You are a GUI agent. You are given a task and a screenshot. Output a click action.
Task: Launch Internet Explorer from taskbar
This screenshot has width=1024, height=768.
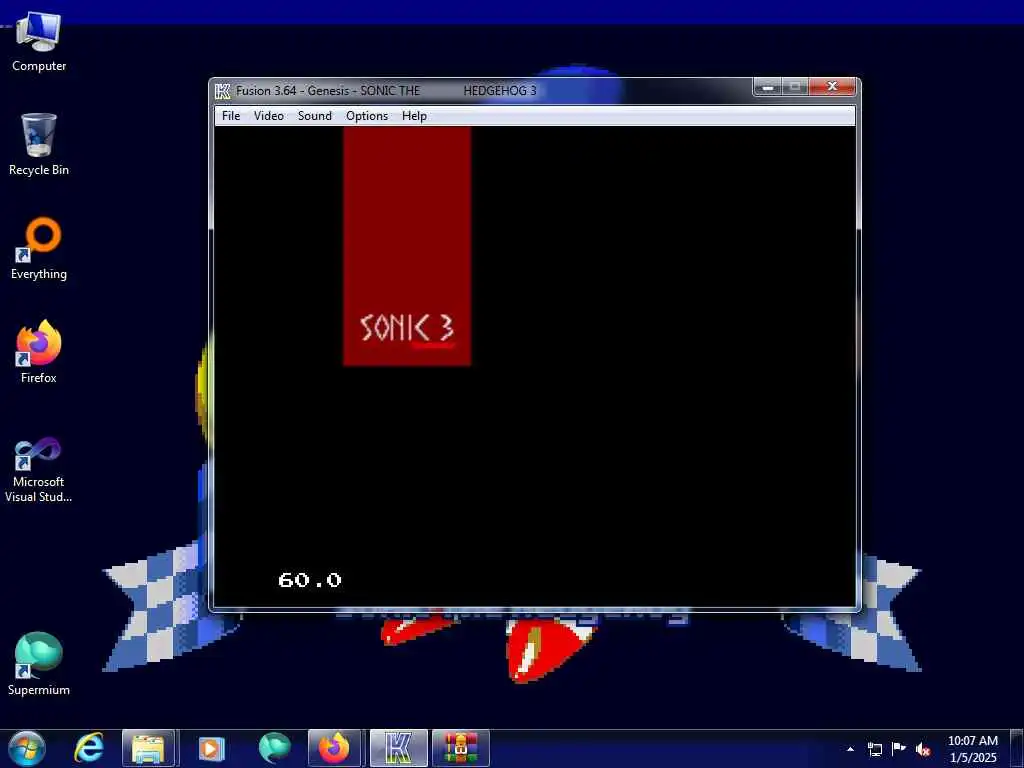tap(89, 748)
